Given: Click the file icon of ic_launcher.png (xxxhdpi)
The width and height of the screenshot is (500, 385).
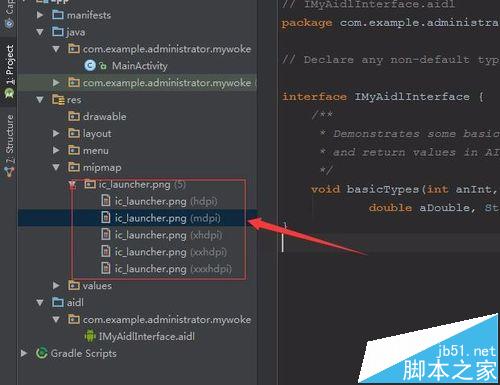Looking at the screenshot, I should pos(106,268).
